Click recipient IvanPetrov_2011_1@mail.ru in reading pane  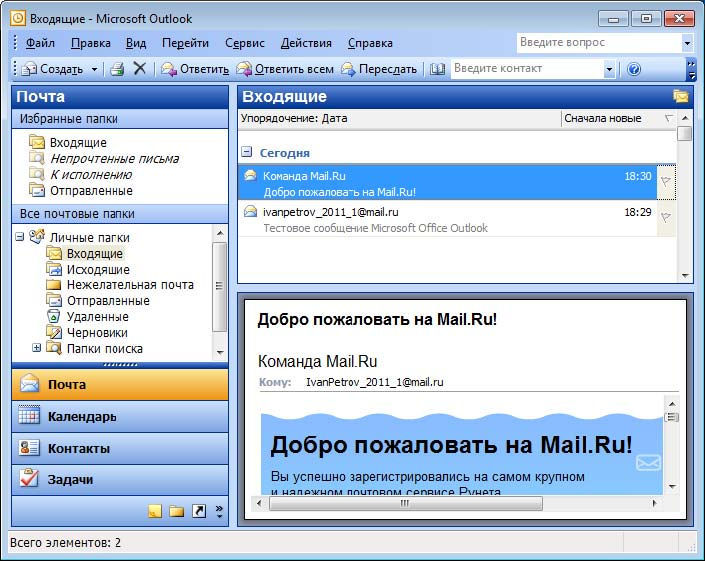coord(375,382)
